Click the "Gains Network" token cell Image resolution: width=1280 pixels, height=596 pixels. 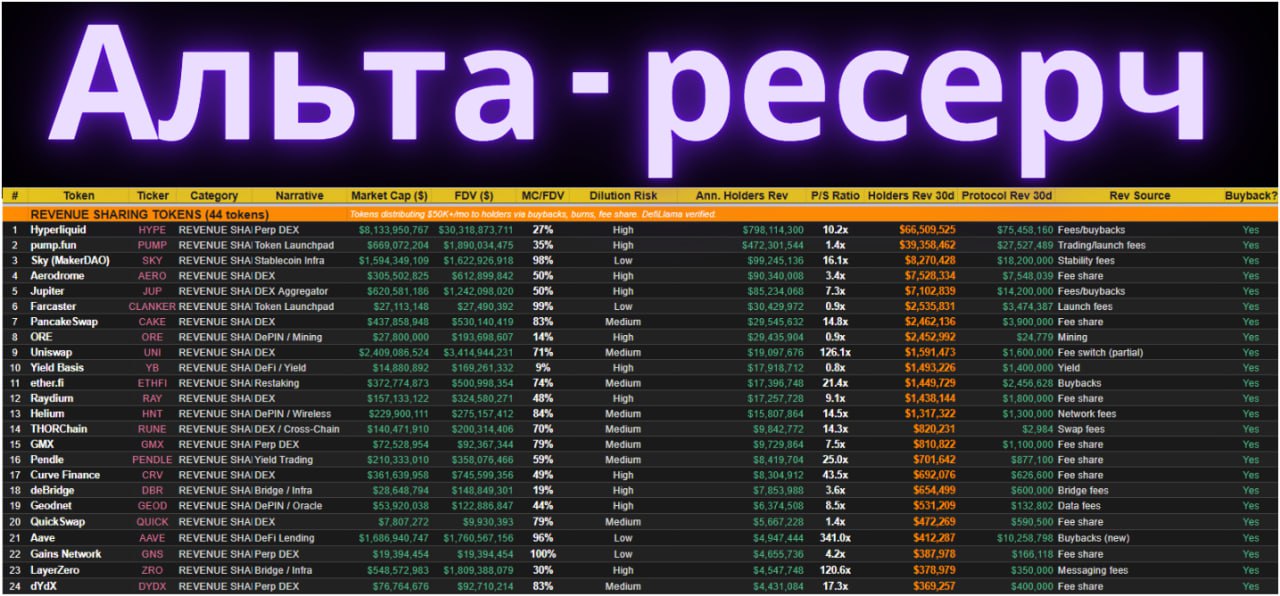point(66,554)
